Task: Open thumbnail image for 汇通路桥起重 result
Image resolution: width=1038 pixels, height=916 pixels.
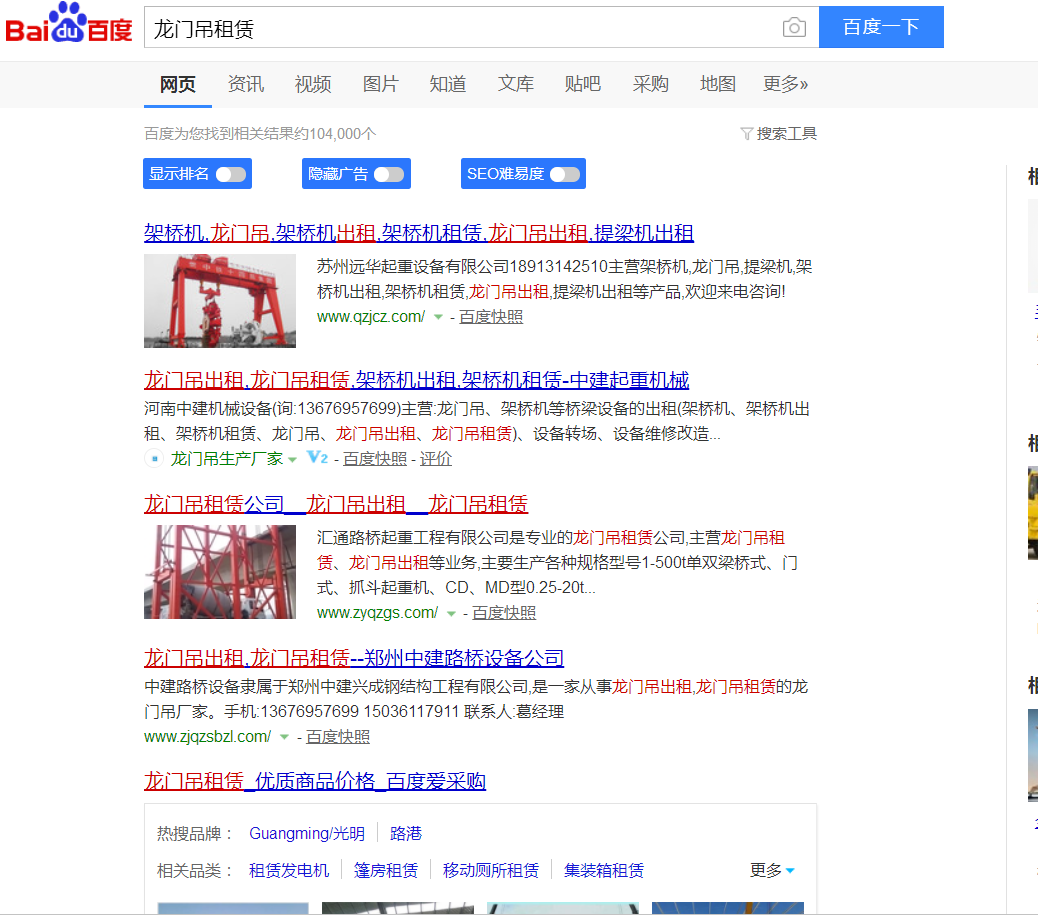Action: coord(220,572)
